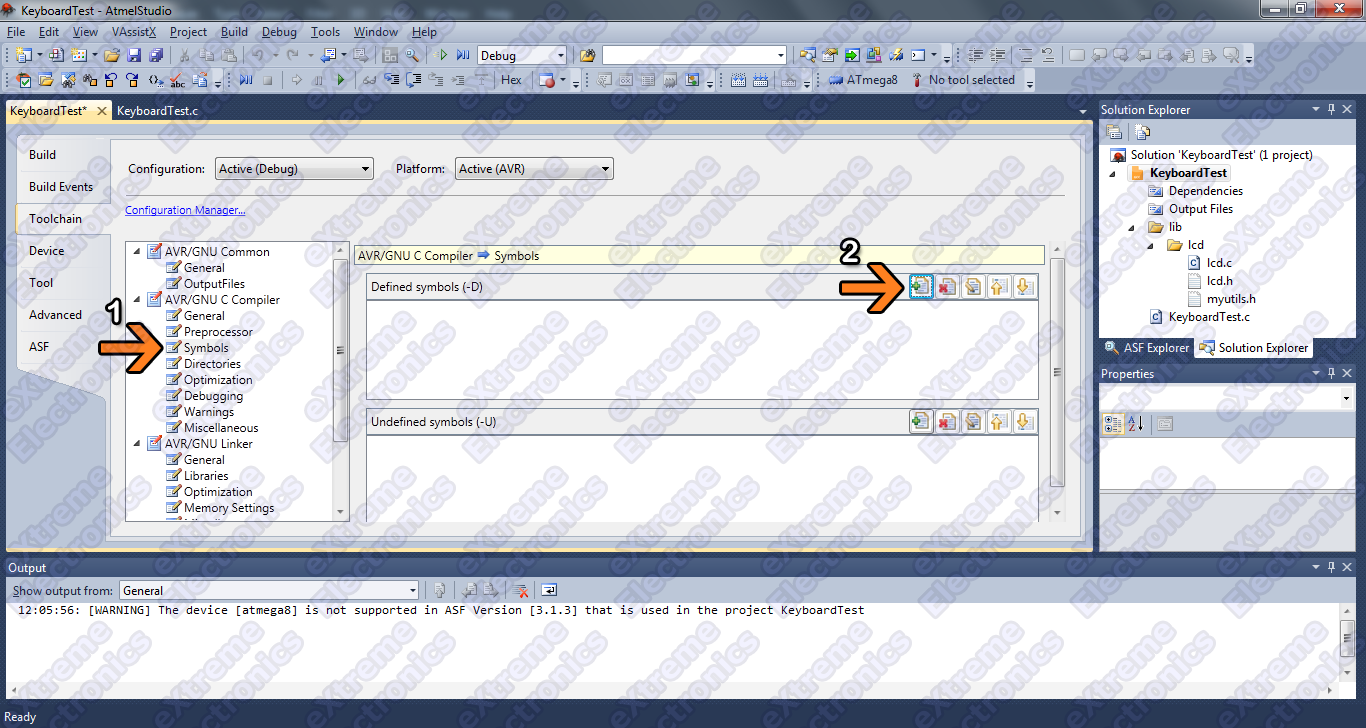Open the VAssistX menu
Screen dimensions: 1366x728
(134, 32)
